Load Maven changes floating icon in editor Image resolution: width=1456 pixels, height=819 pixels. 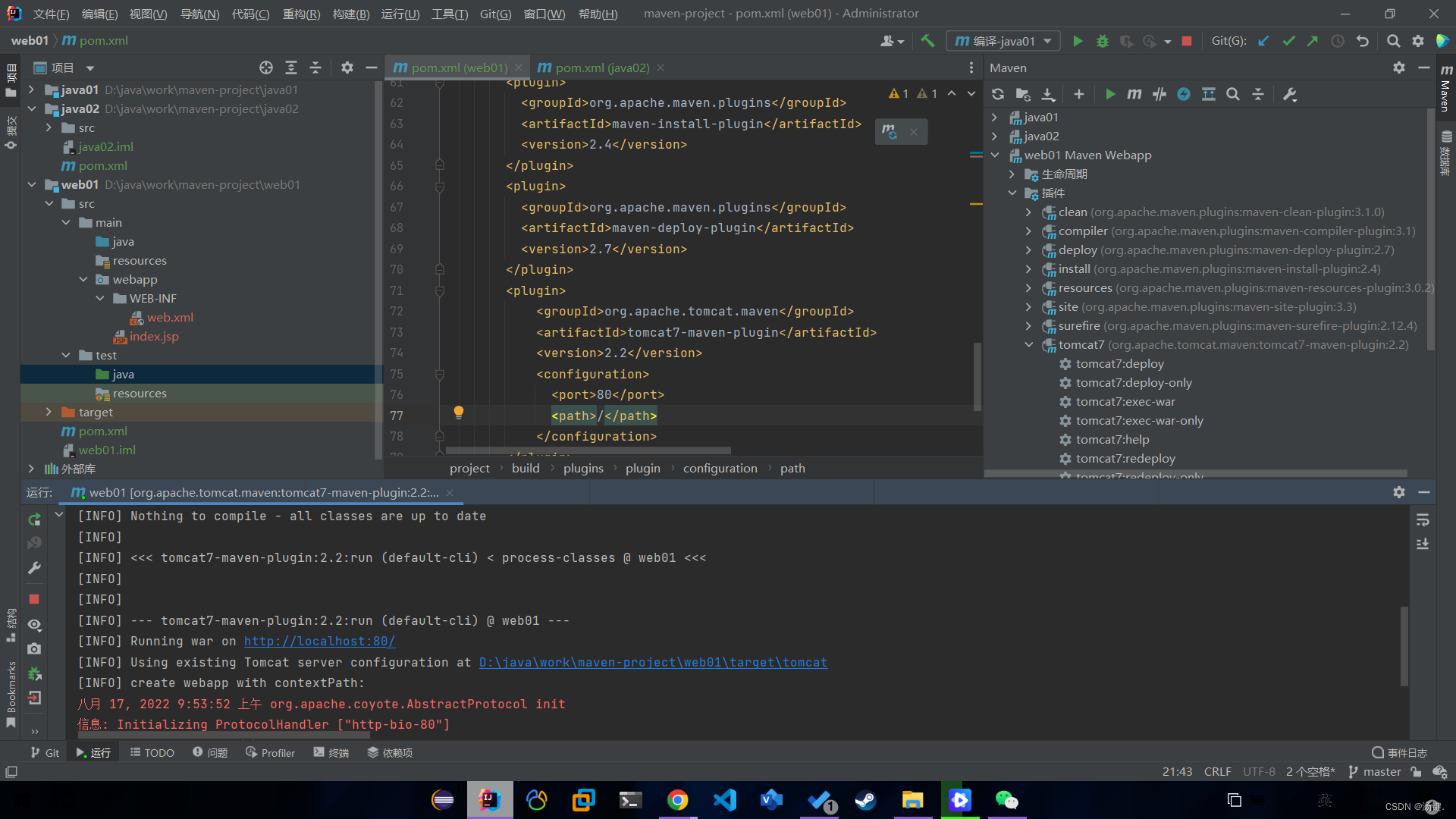[890, 132]
